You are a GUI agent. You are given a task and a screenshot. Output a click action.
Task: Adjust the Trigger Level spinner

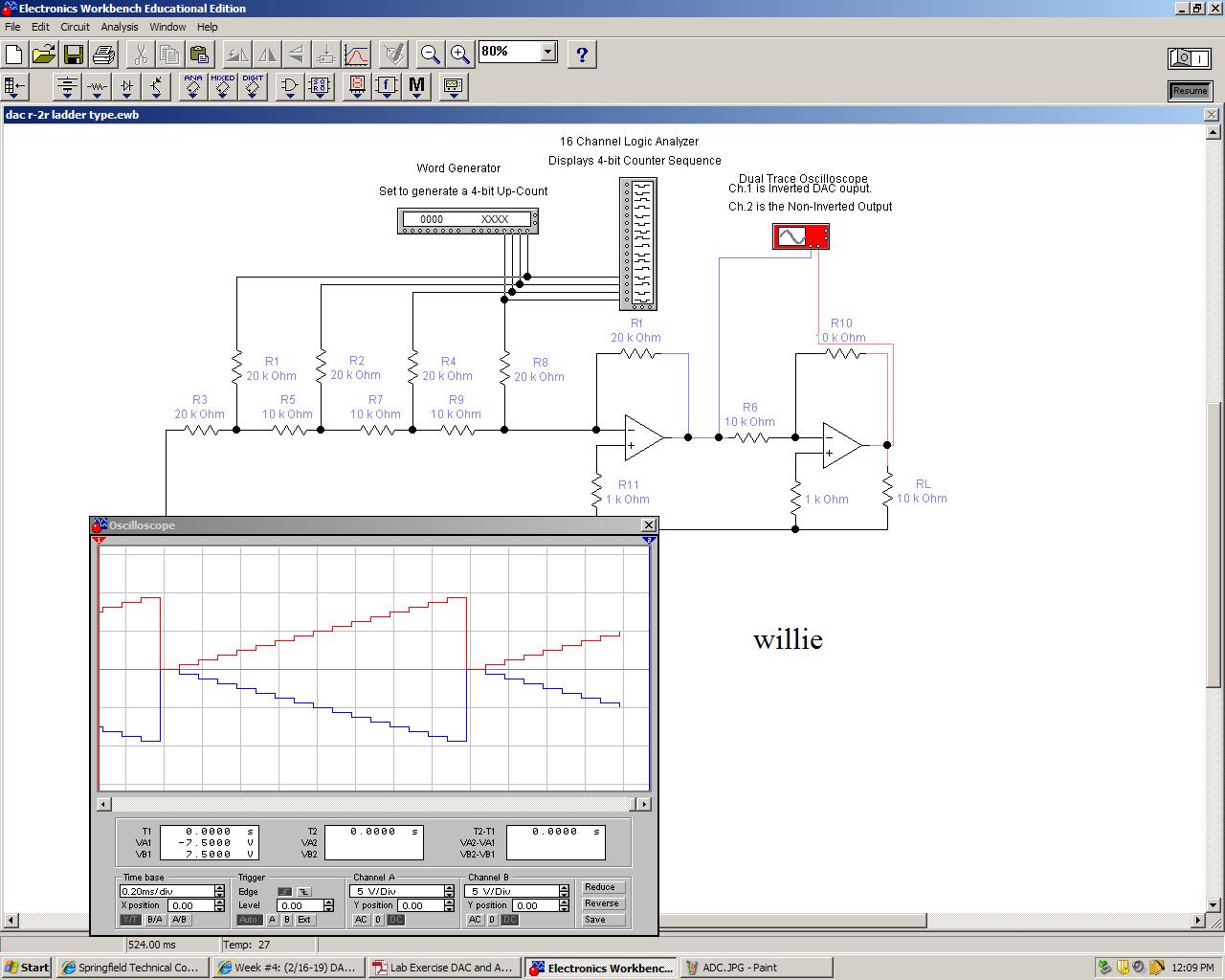click(x=328, y=905)
